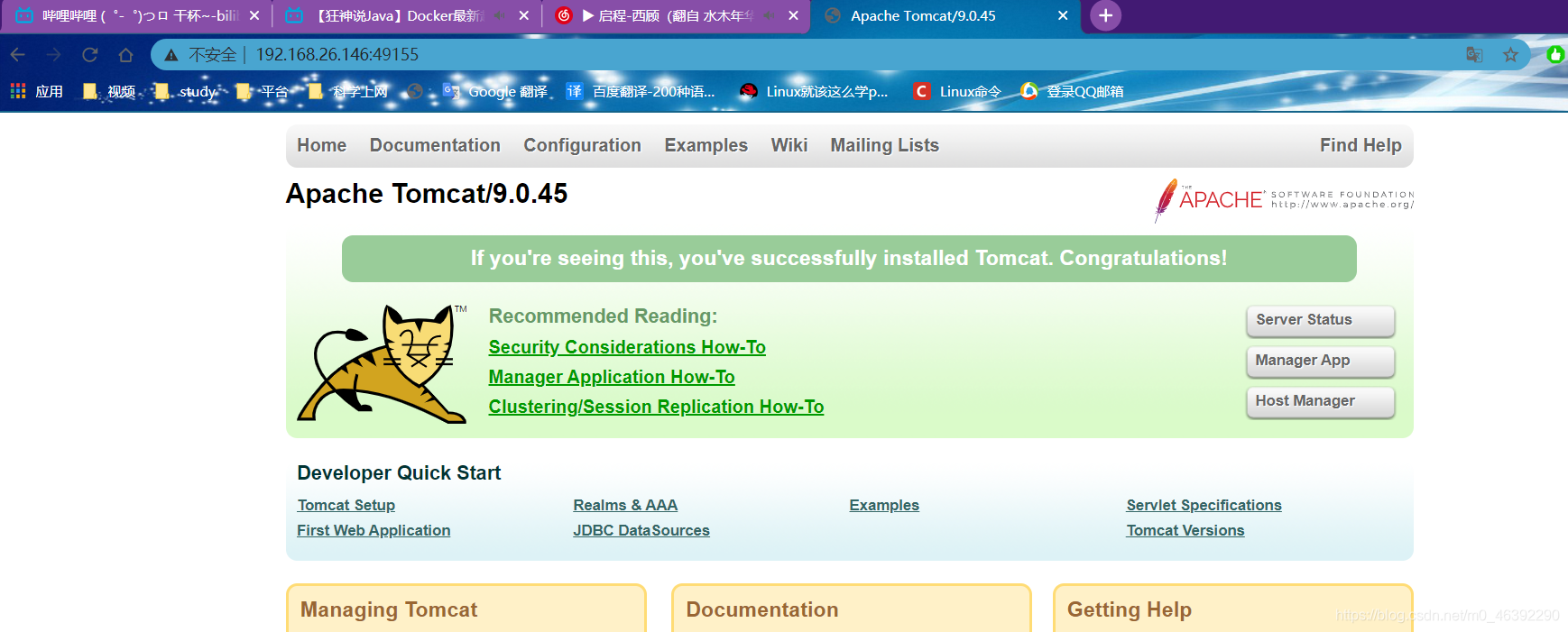Open the 科学上网 bookmark folder
The image size is (1568, 632).
[347, 91]
